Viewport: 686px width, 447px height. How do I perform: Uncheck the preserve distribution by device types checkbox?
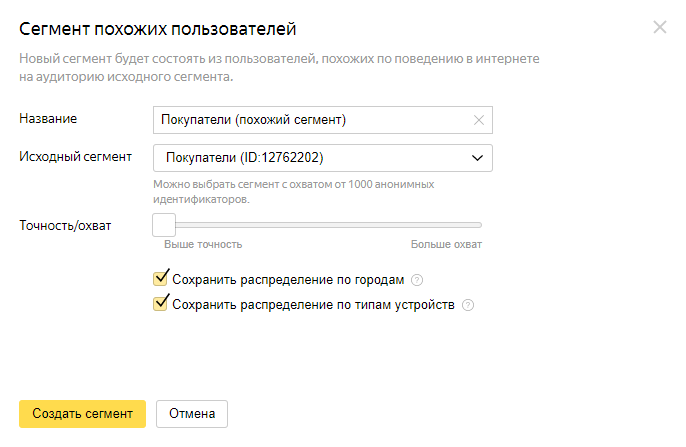pyautogui.click(x=160, y=303)
